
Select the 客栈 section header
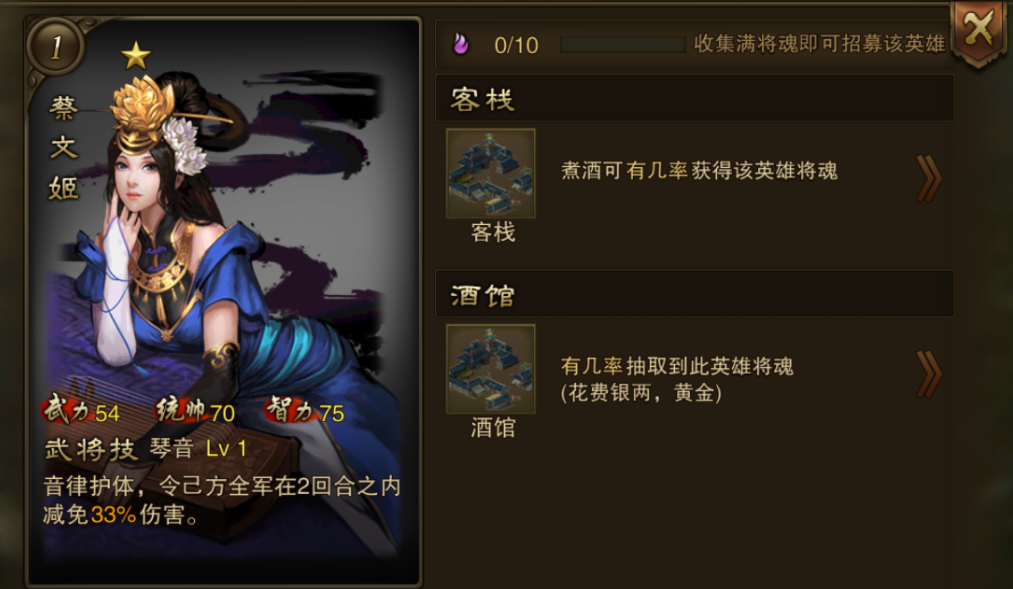click(694, 98)
